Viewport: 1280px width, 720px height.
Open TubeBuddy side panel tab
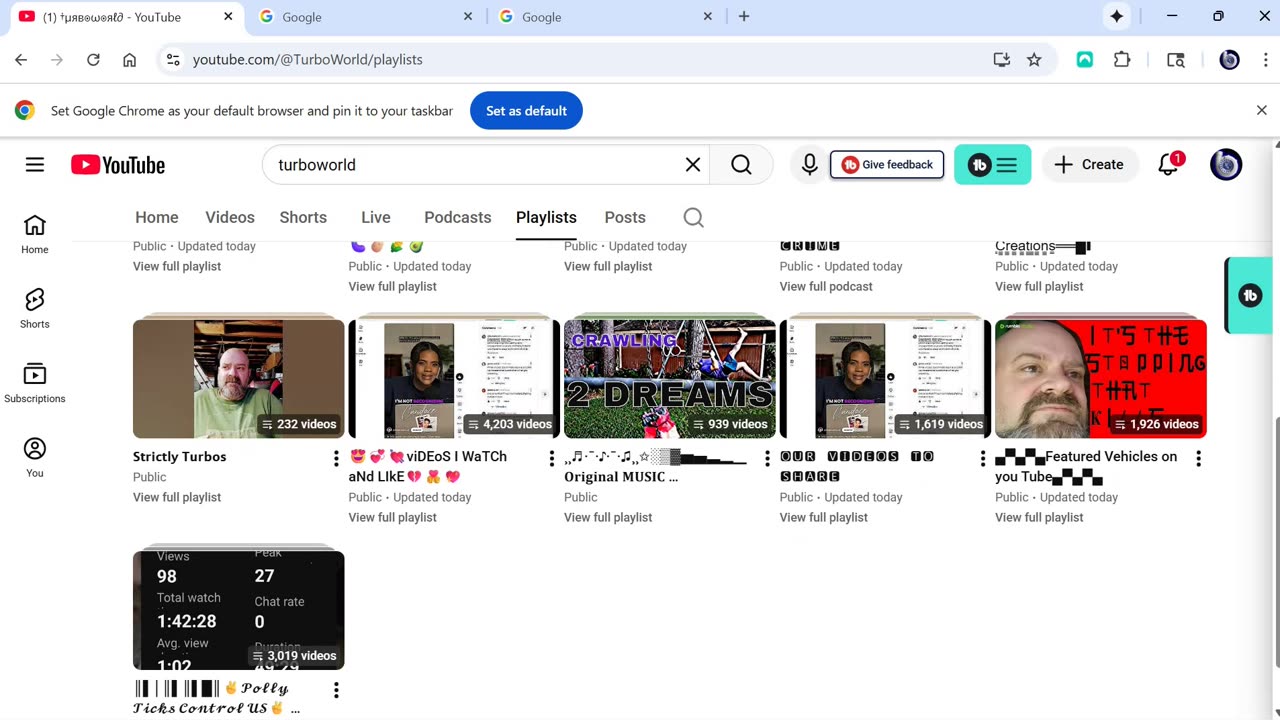[x=1249, y=295]
